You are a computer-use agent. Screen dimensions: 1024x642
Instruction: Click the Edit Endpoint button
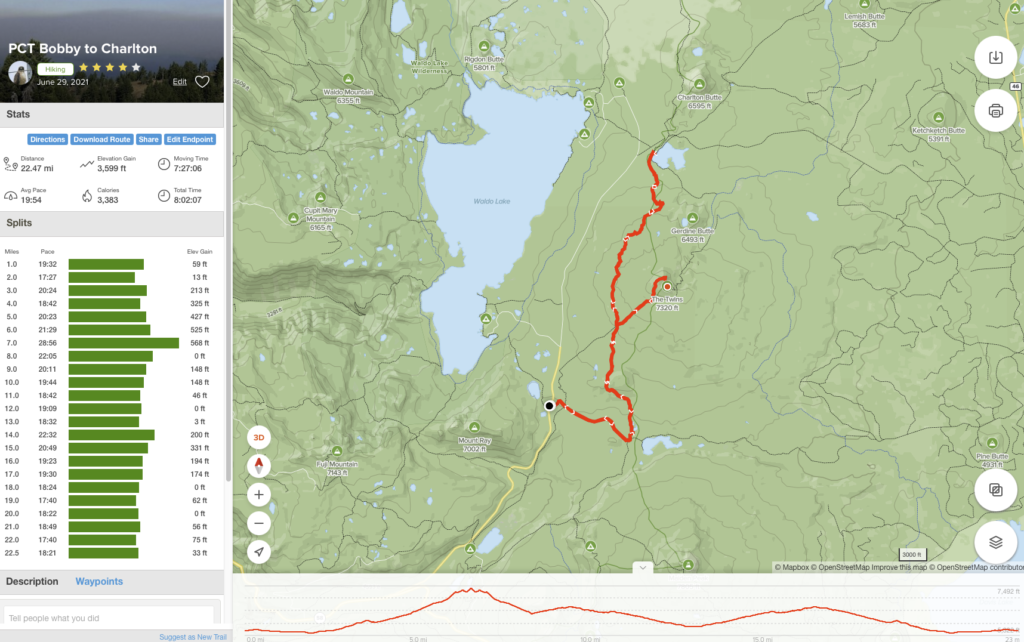click(189, 139)
